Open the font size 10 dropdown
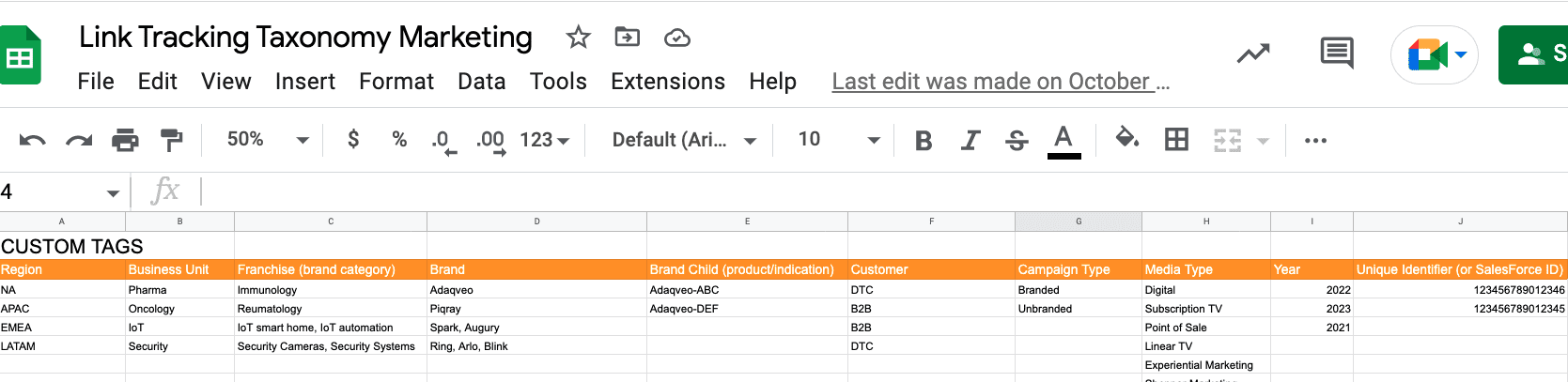This screenshot has height=382, width=1568. click(x=838, y=140)
